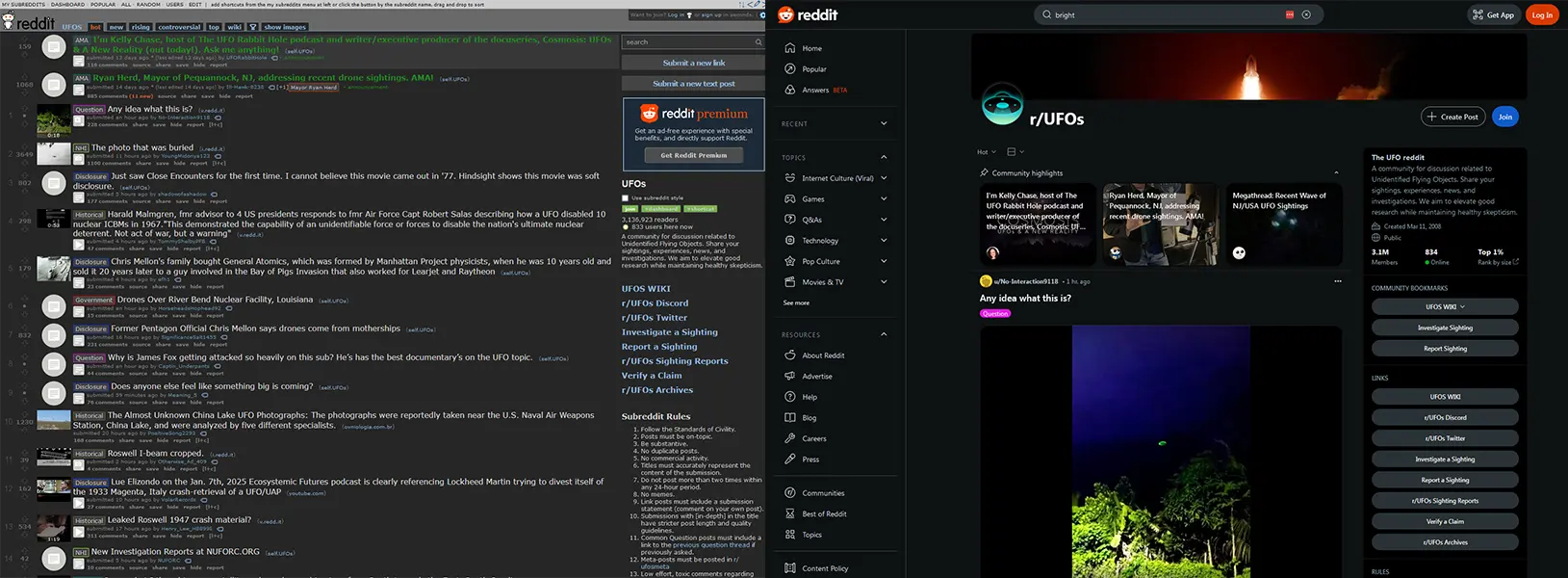Click the About Reddit icon under Resources
The width and height of the screenshot is (1568, 578).
[x=790, y=355]
